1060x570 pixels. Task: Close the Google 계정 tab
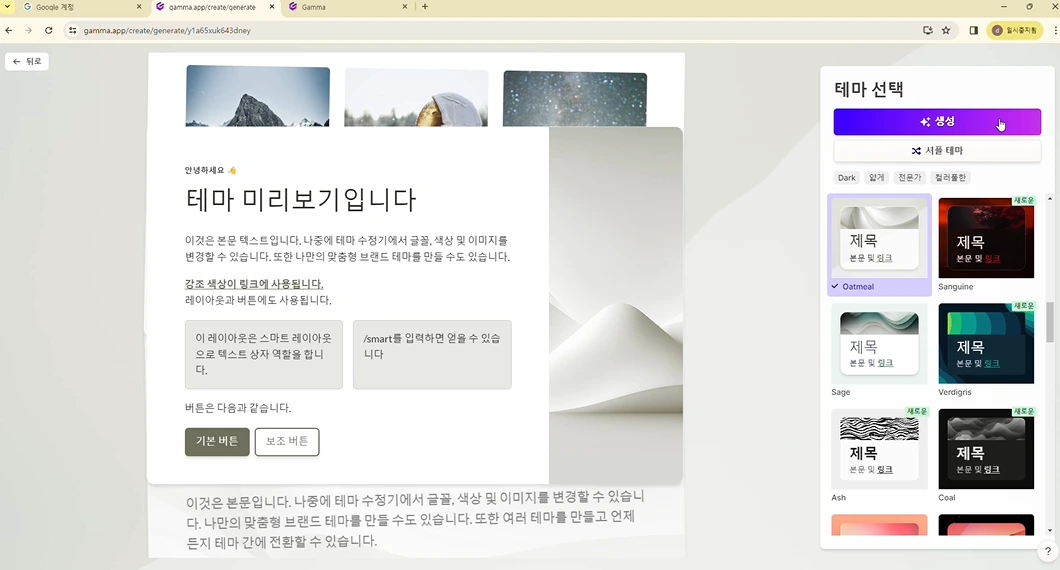coord(139,7)
